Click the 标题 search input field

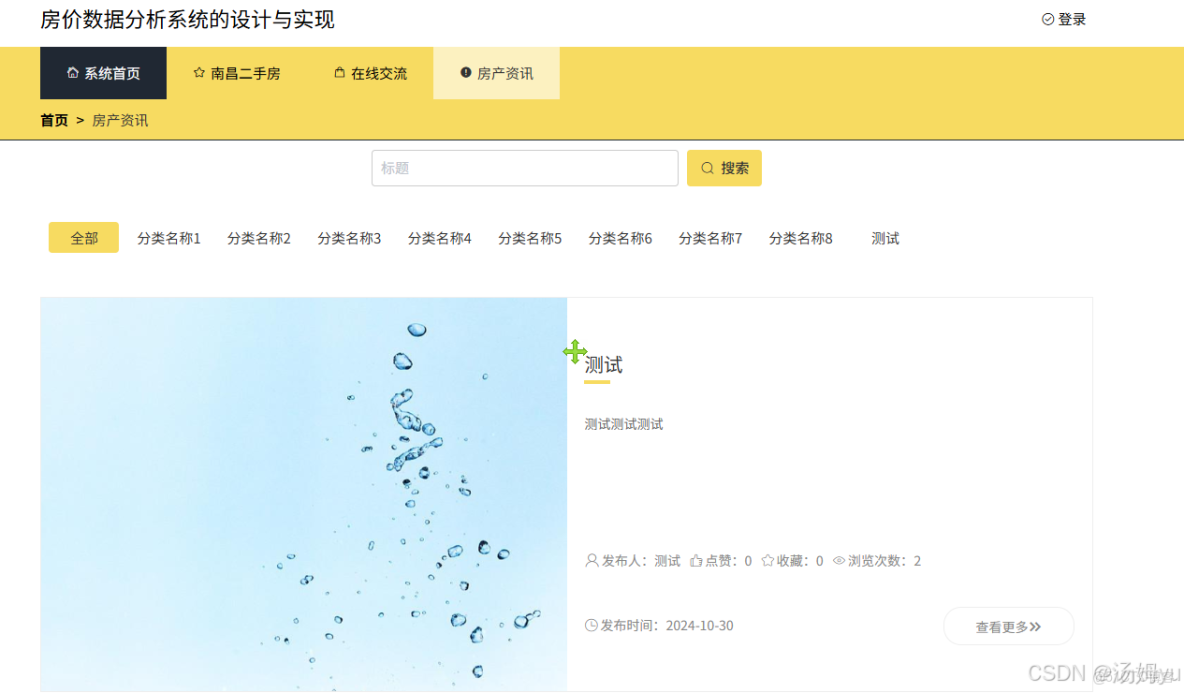click(525, 167)
